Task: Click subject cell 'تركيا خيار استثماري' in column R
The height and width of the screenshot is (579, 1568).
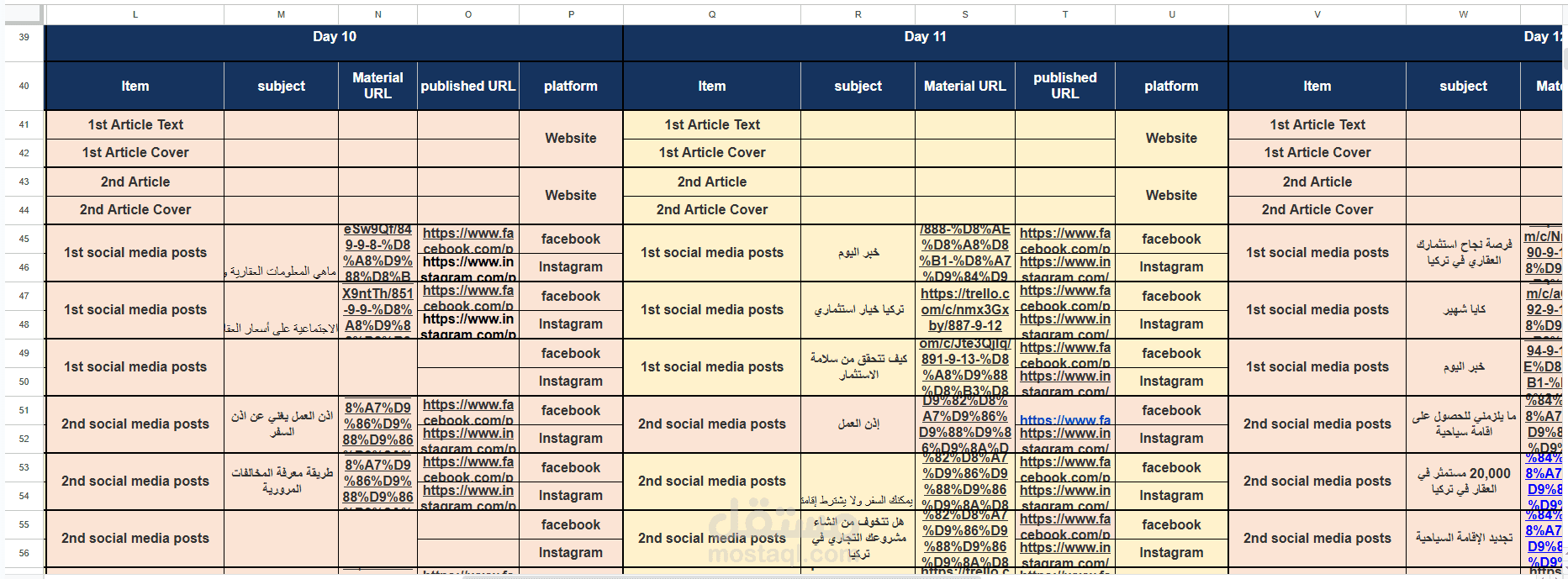Action: [858, 310]
